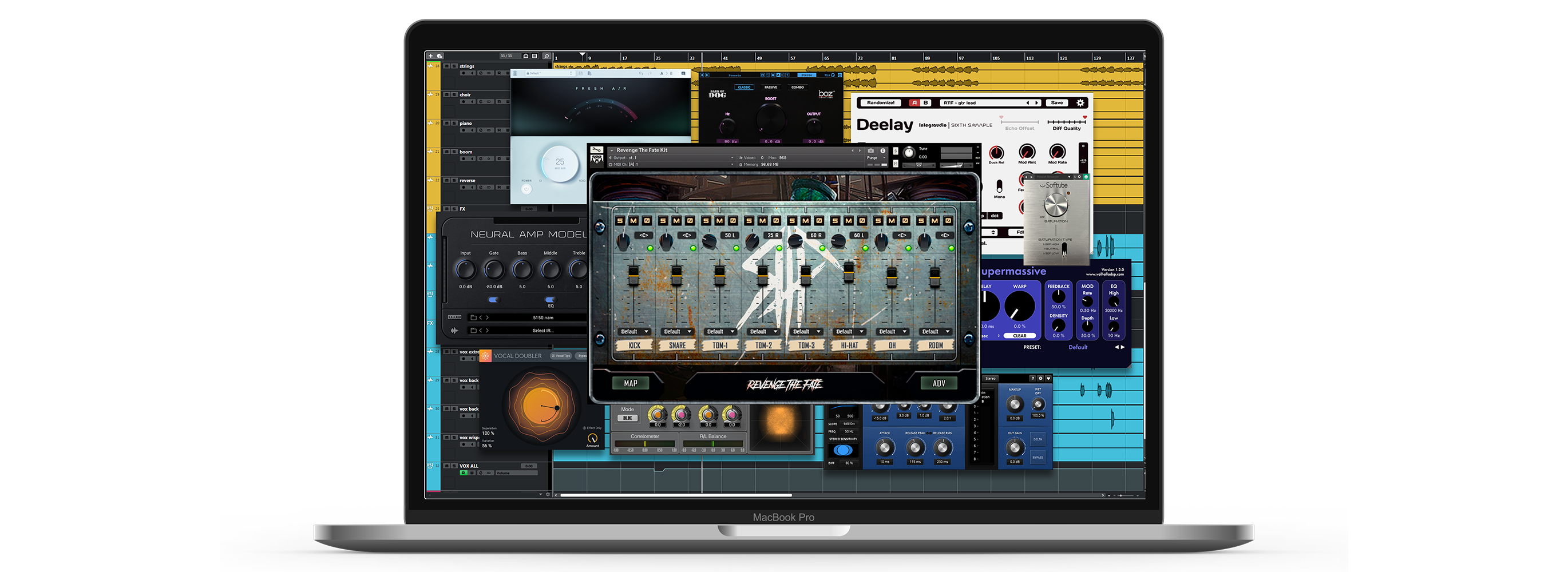Click the Bark of Dog previous arrow icon
This screenshot has height=572, width=1568.
(702, 76)
